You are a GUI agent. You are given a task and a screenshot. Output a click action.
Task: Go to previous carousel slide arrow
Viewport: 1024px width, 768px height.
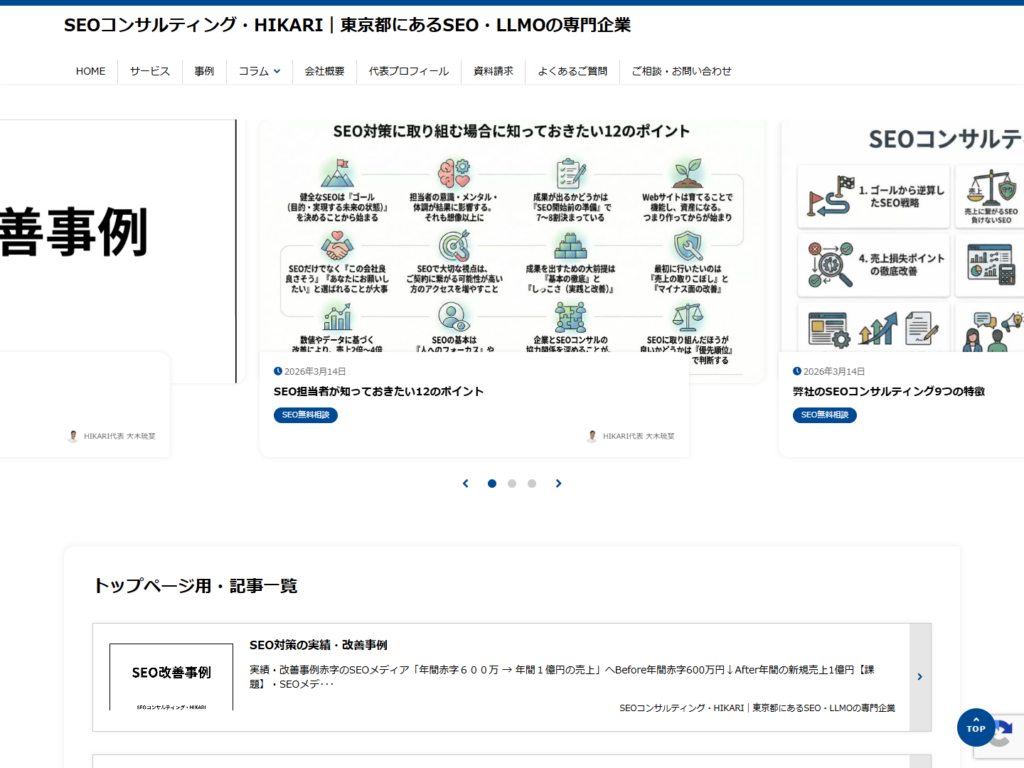465,484
